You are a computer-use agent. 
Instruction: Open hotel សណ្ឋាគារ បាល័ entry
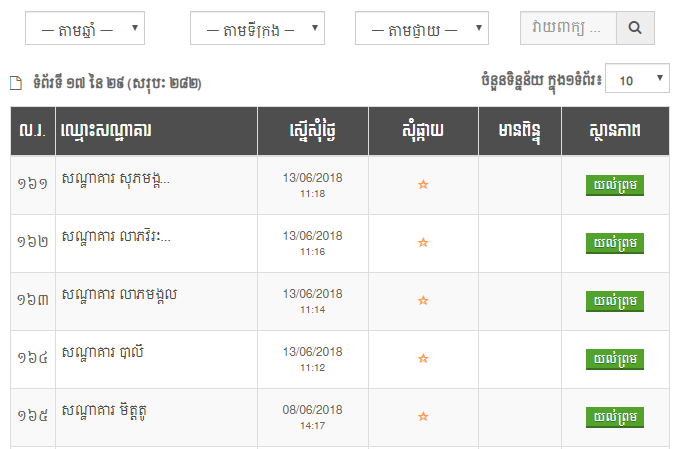(103, 353)
